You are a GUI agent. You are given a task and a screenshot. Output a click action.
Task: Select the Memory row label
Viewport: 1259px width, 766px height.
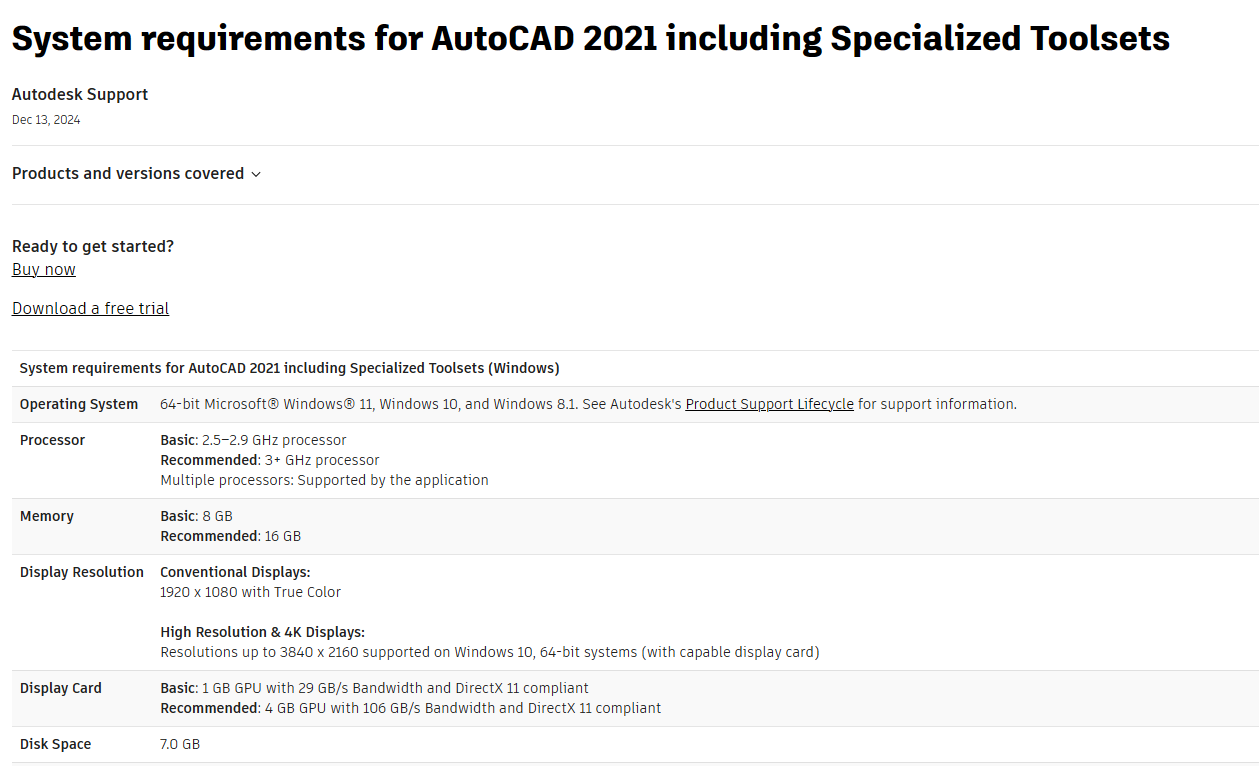pyautogui.click(x=47, y=516)
